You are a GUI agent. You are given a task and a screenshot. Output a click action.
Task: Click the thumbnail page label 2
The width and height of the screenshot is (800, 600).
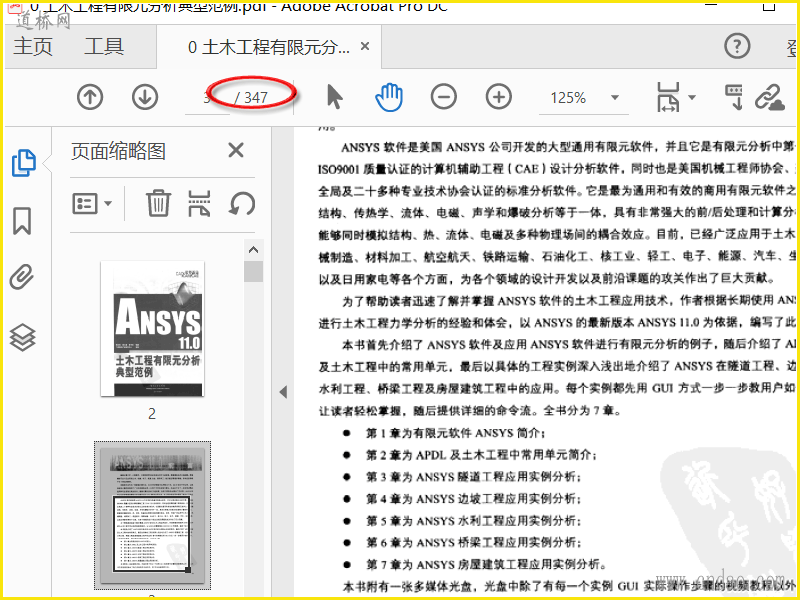152,413
